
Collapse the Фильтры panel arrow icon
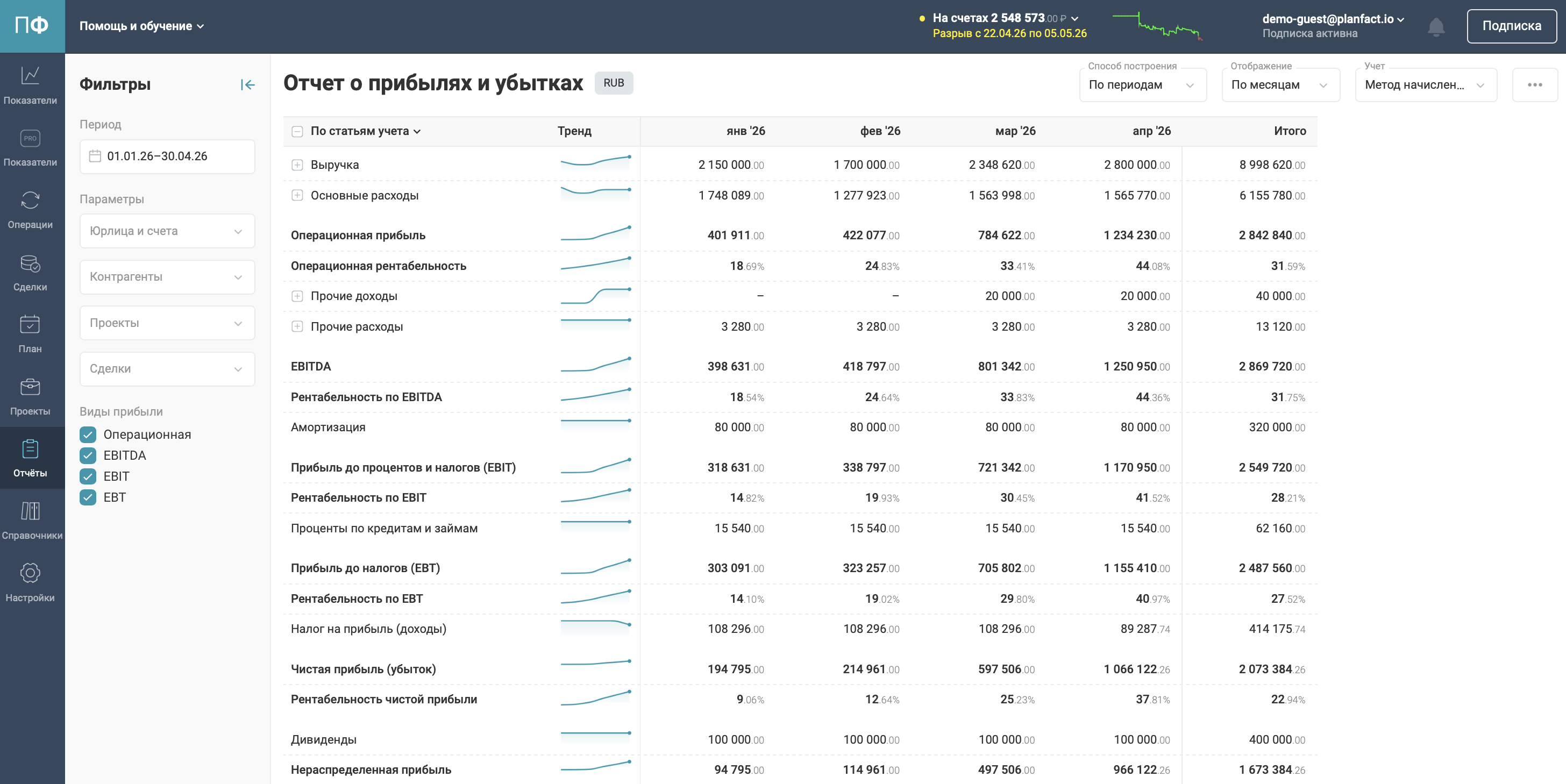(247, 84)
